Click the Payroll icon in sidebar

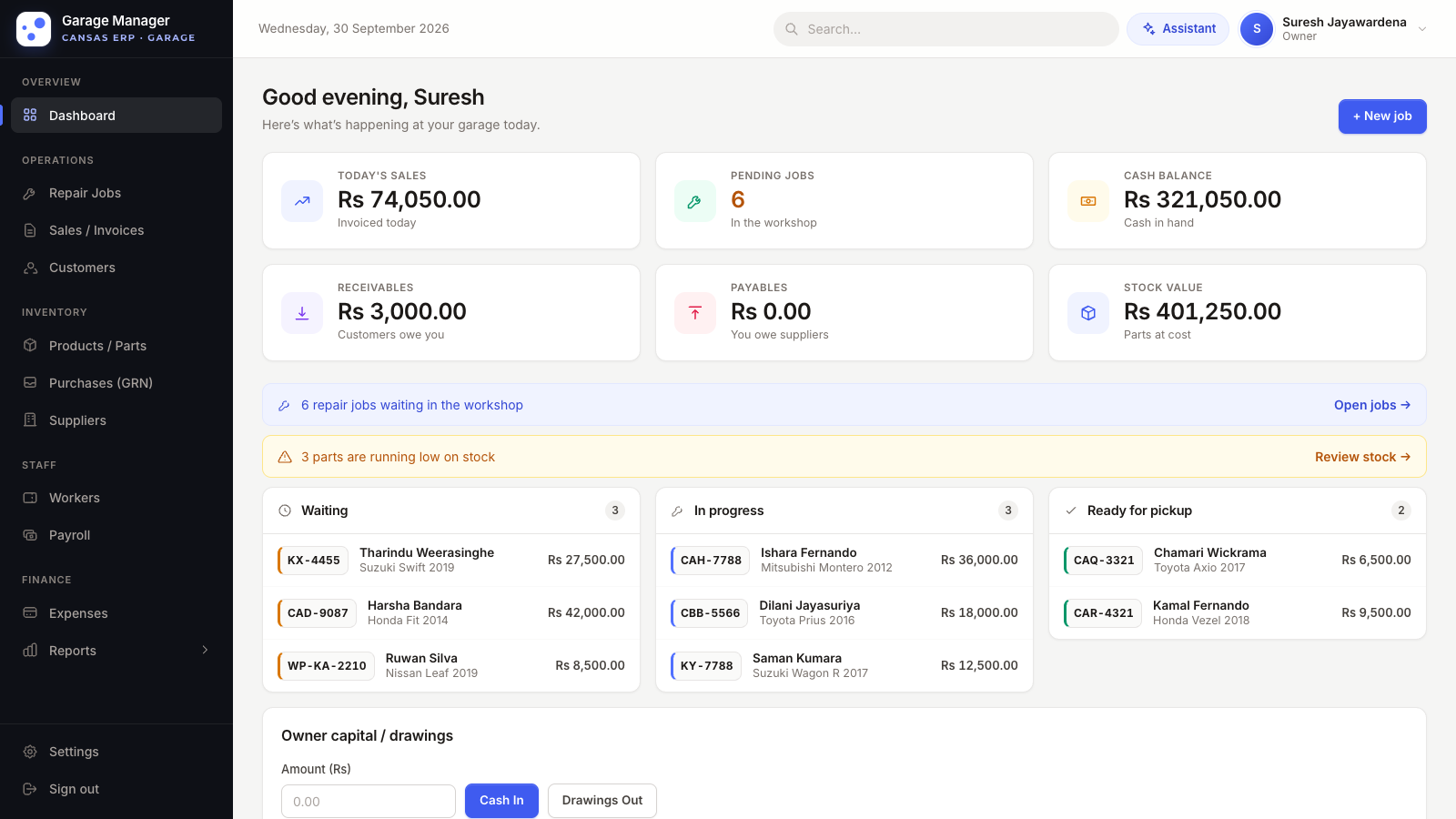(30, 535)
